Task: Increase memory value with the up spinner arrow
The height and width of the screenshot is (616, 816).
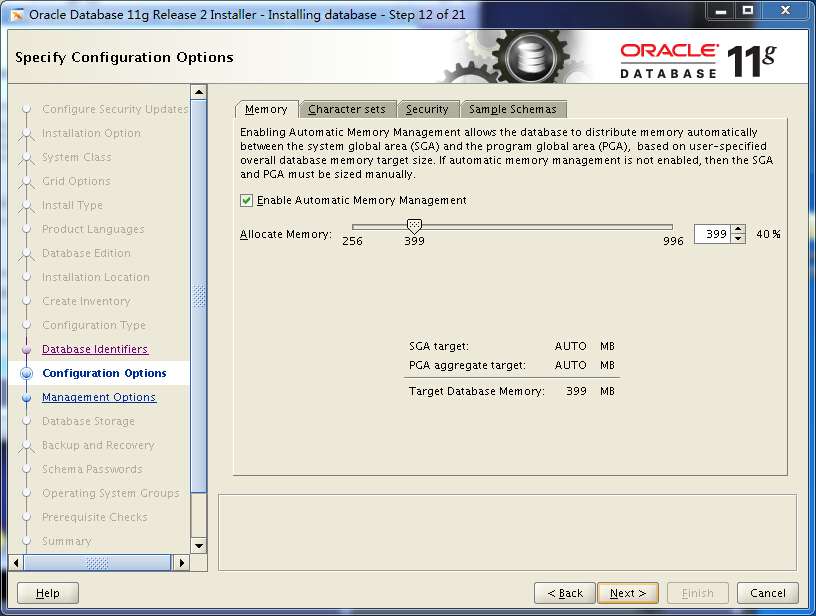Action: pyautogui.click(x=737, y=229)
